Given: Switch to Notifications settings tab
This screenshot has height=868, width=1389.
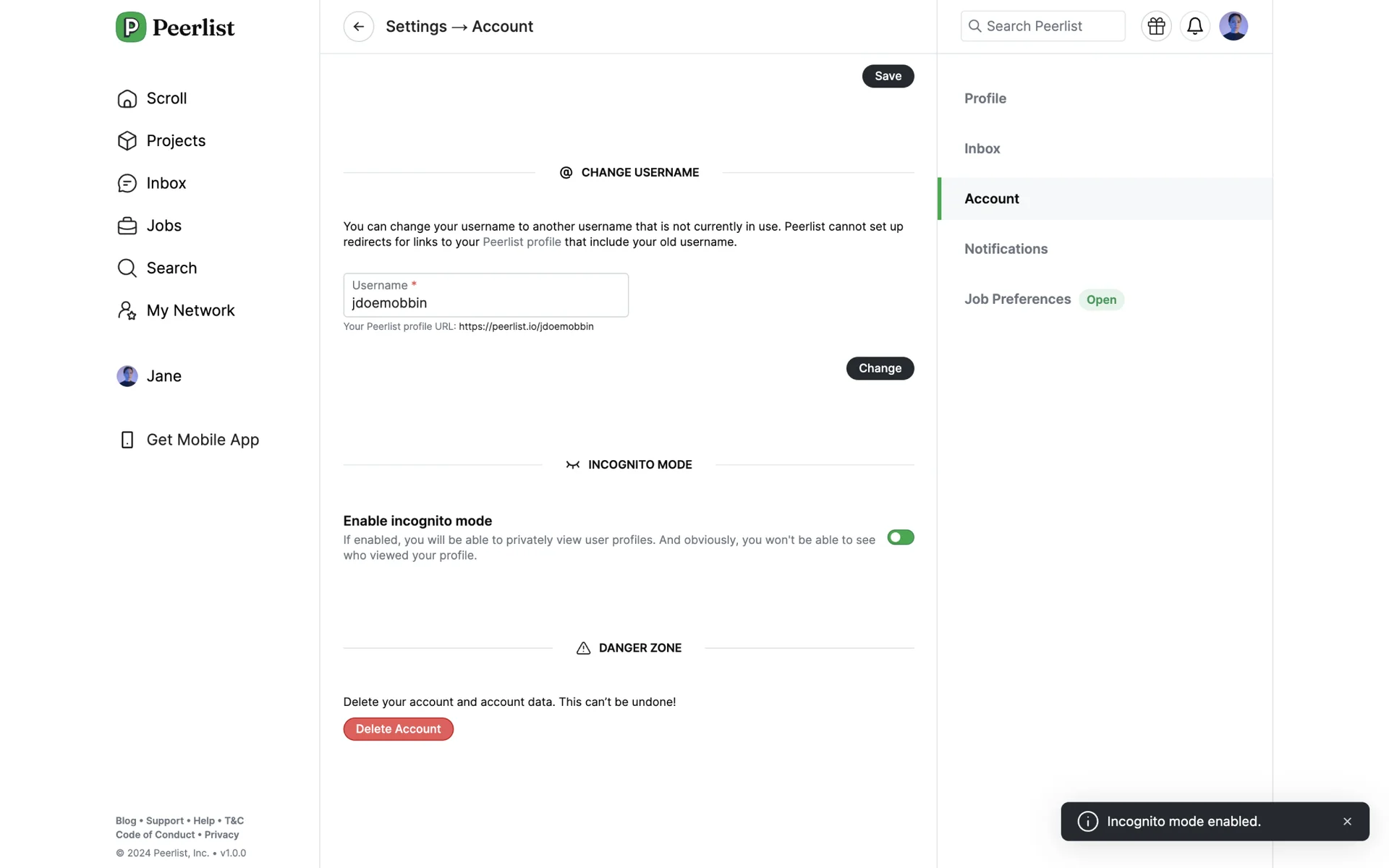Looking at the screenshot, I should tap(1006, 249).
